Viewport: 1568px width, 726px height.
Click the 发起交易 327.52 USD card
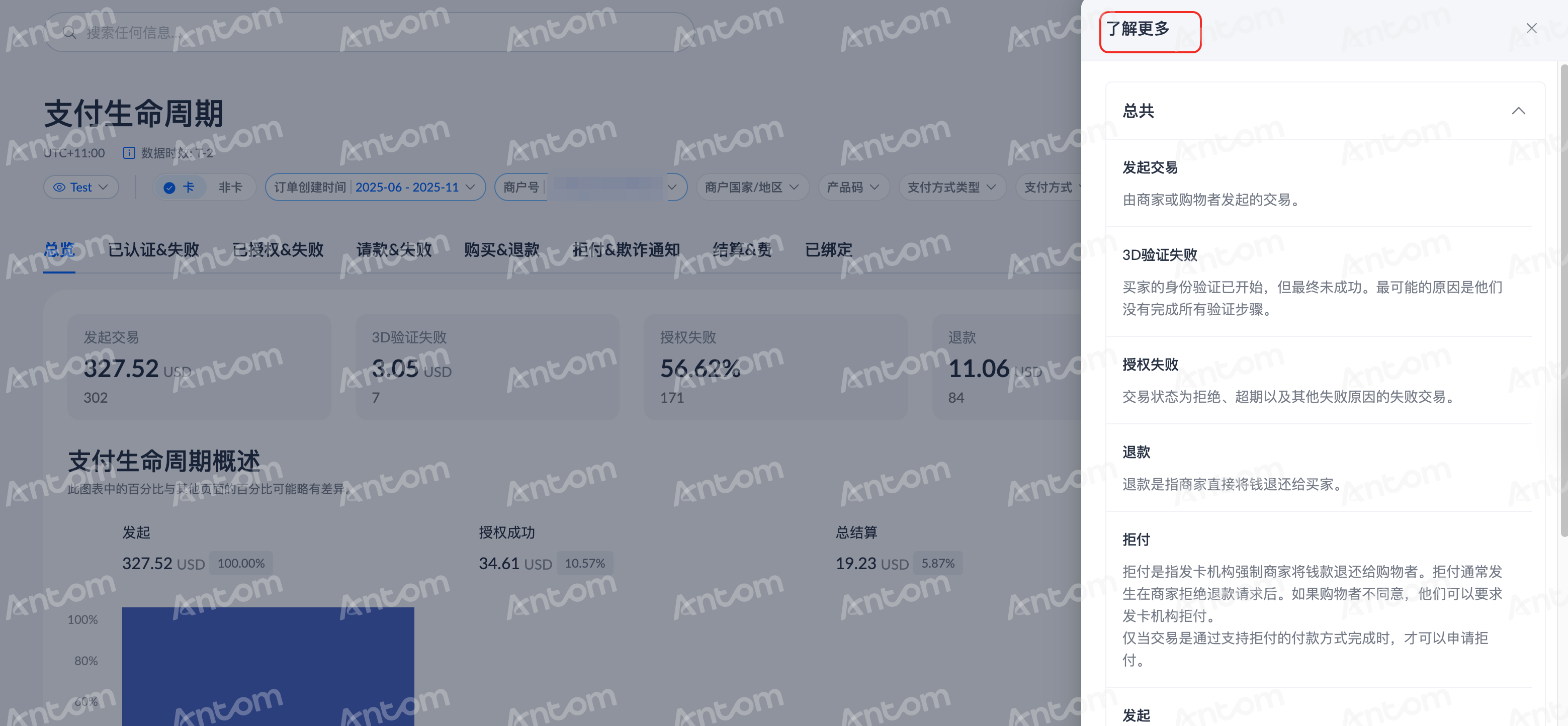click(x=199, y=367)
